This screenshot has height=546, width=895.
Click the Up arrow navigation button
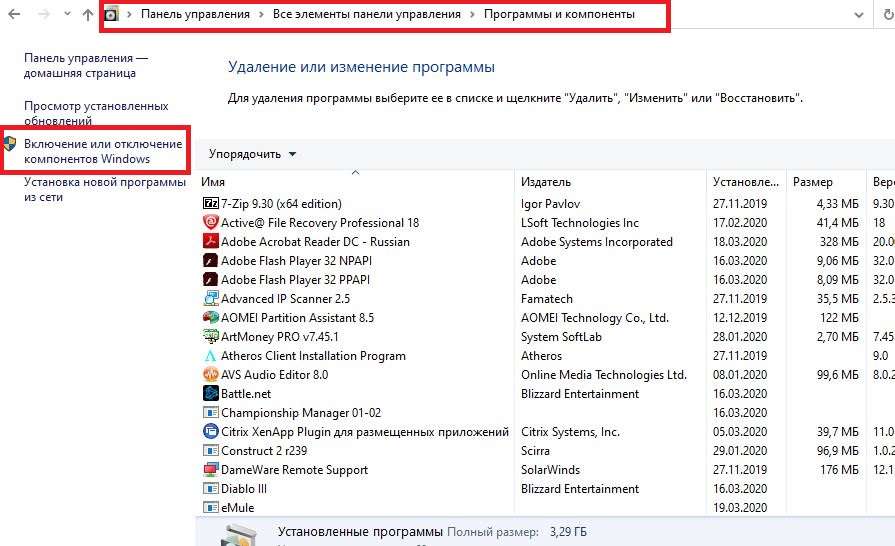point(88,15)
